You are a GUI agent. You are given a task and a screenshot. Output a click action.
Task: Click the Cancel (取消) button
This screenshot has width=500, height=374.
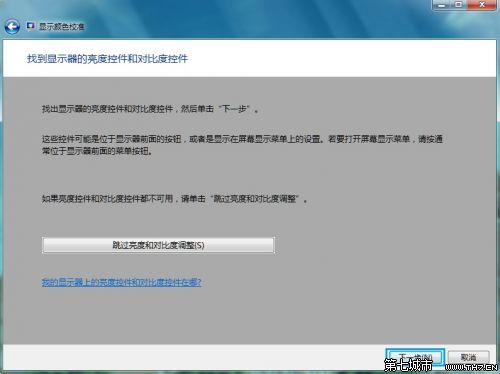pyautogui.click(x=468, y=357)
